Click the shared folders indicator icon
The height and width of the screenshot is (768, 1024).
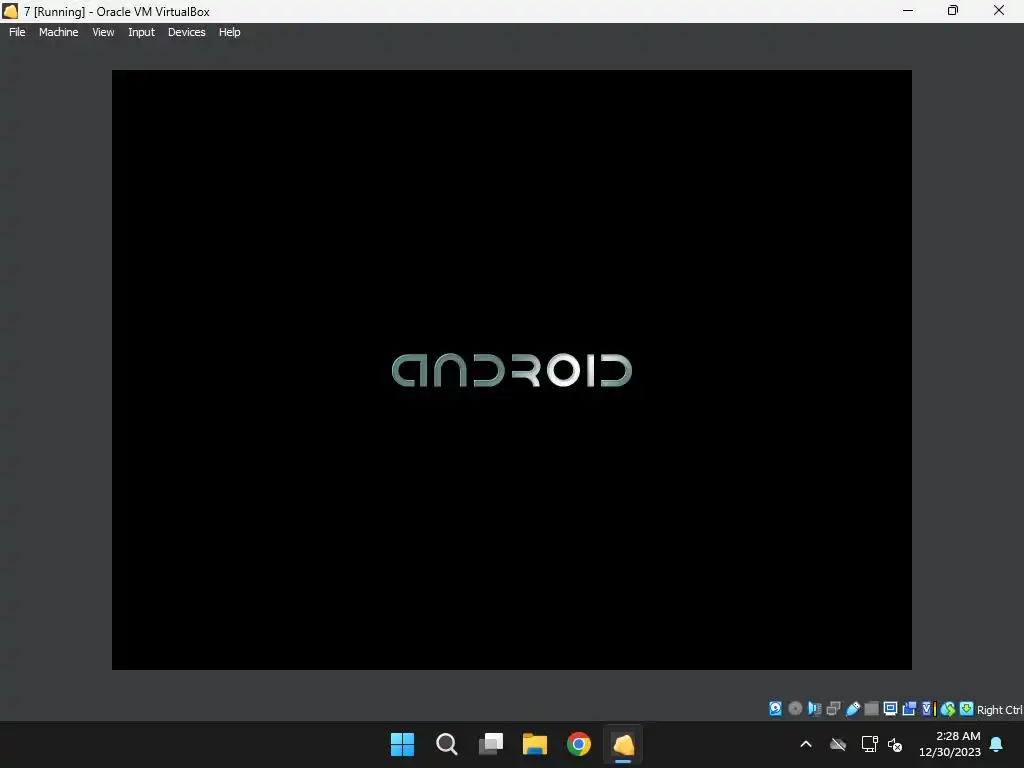coord(871,709)
